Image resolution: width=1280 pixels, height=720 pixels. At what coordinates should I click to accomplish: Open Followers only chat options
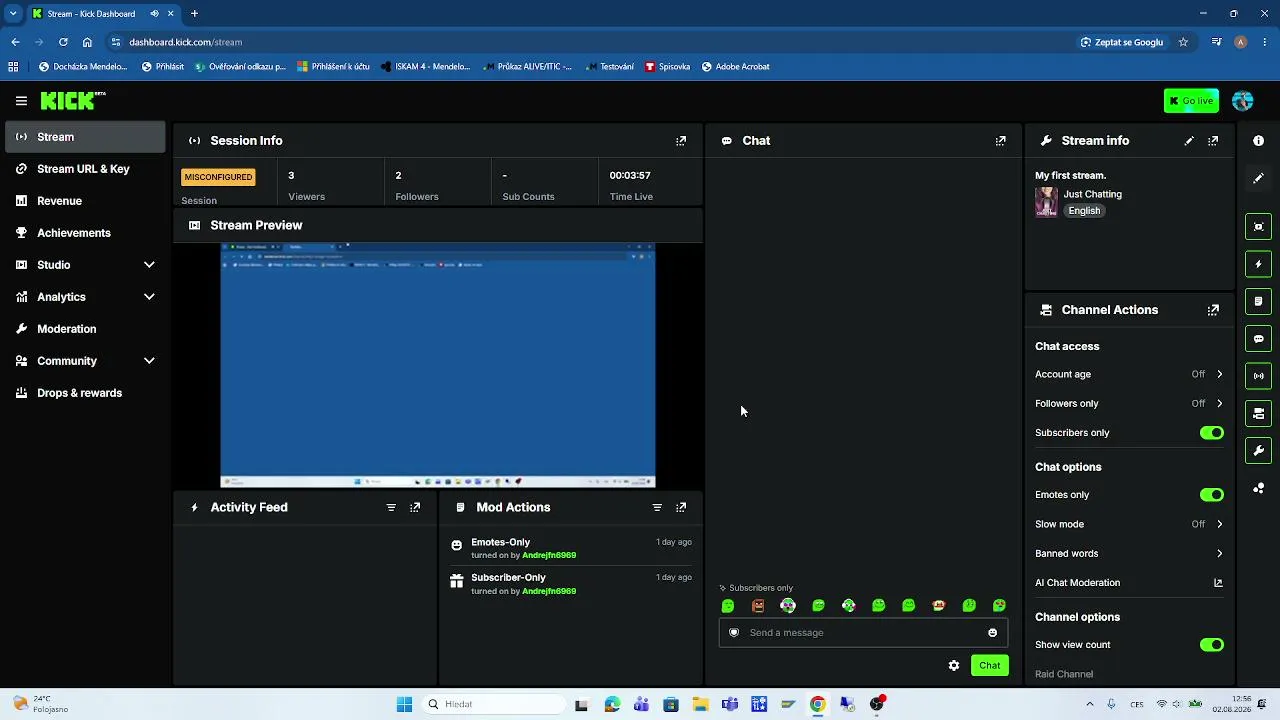click(x=1129, y=404)
